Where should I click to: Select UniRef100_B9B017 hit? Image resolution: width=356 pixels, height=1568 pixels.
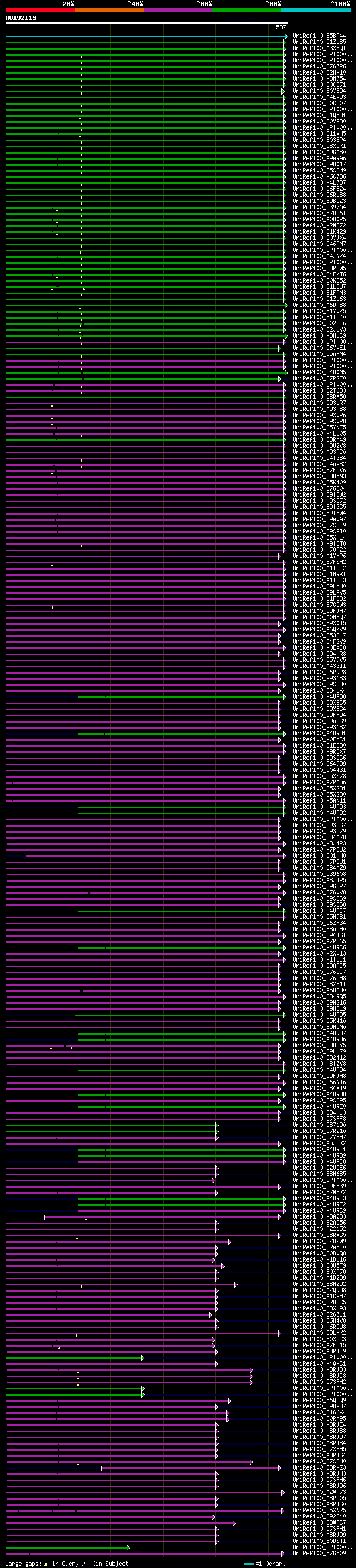click(319, 164)
